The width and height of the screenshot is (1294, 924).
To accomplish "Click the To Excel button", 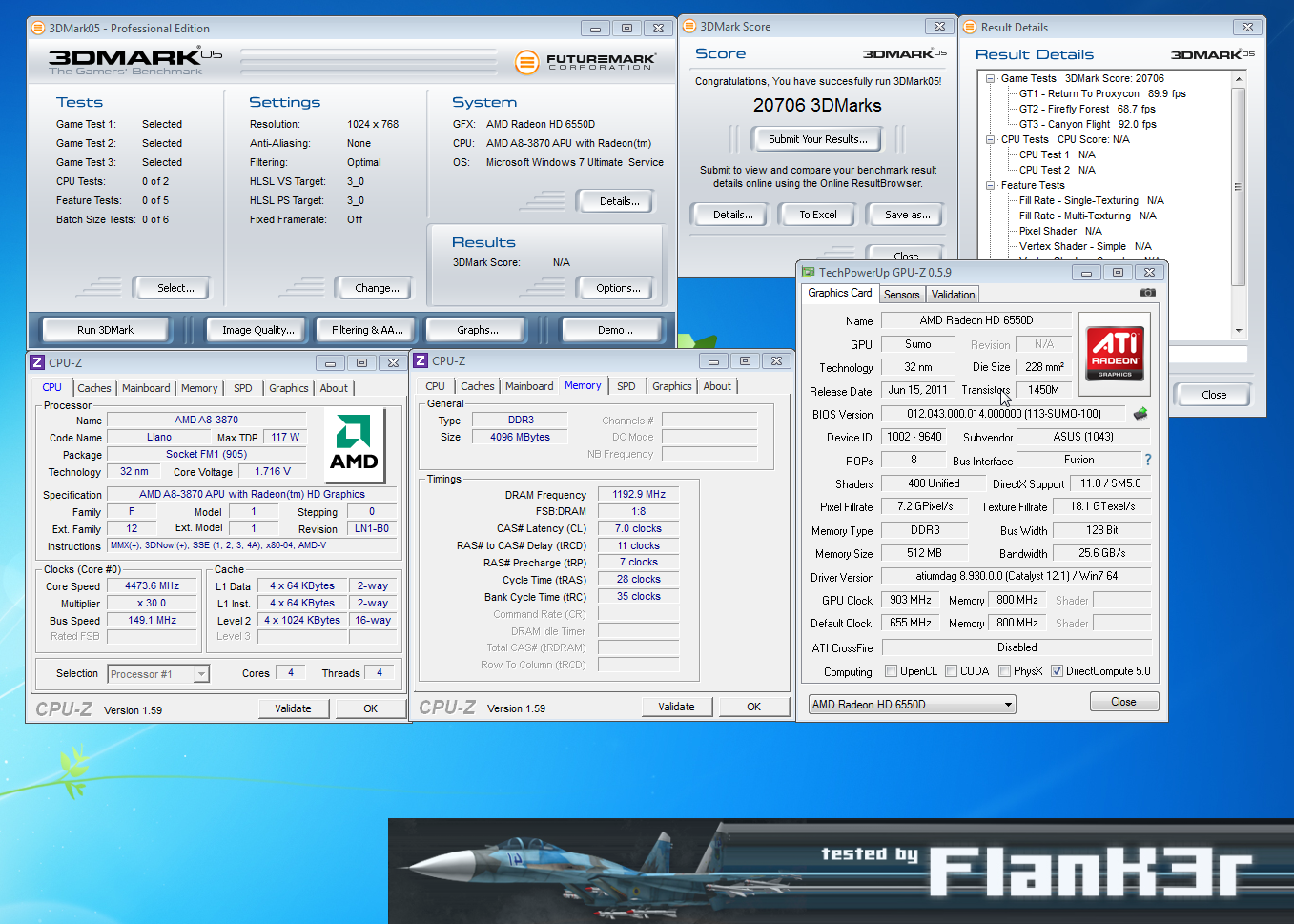I will pos(818,215).
